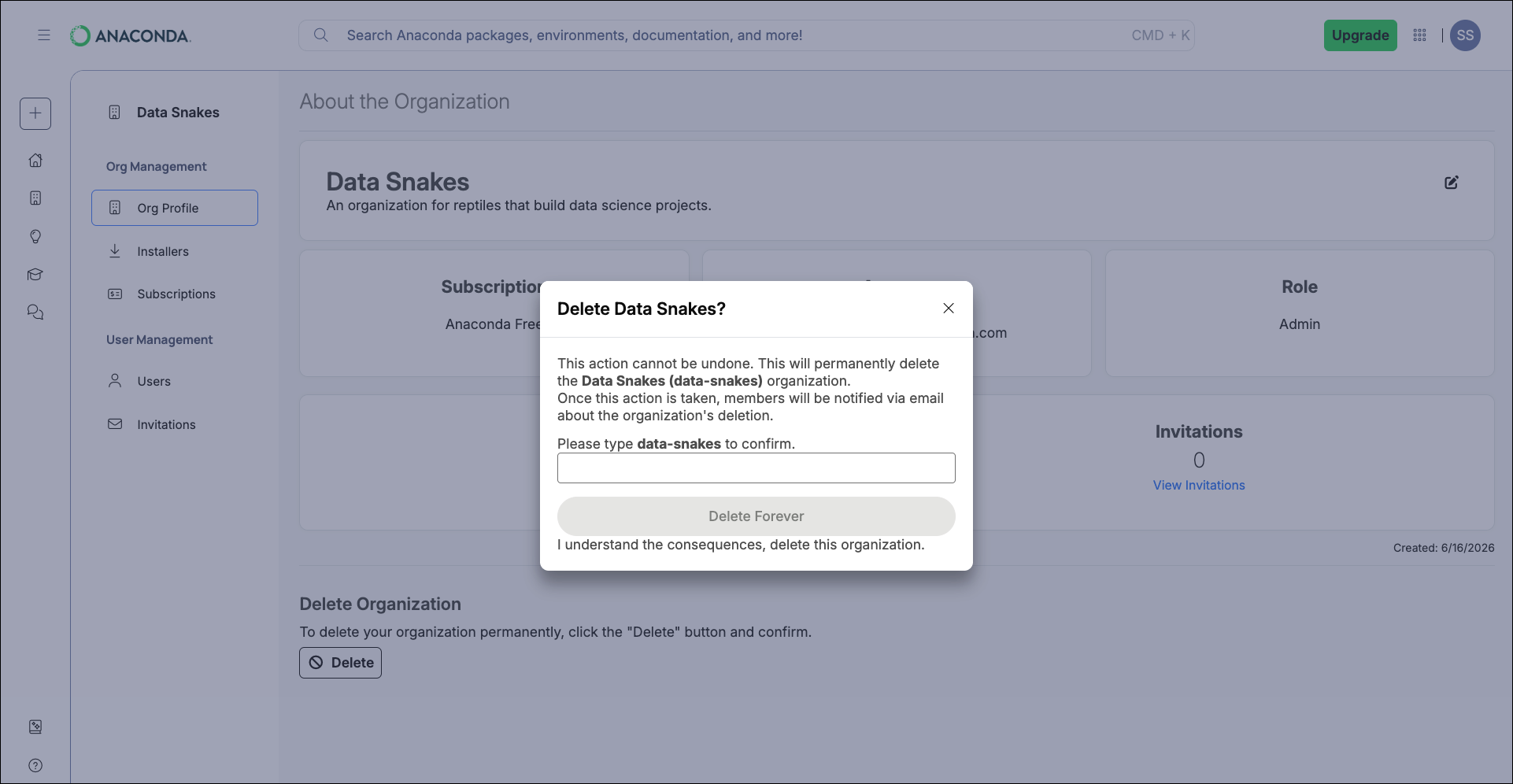
Task: Focus the data-snakes confirmation text field
Action: pos(756,468)
